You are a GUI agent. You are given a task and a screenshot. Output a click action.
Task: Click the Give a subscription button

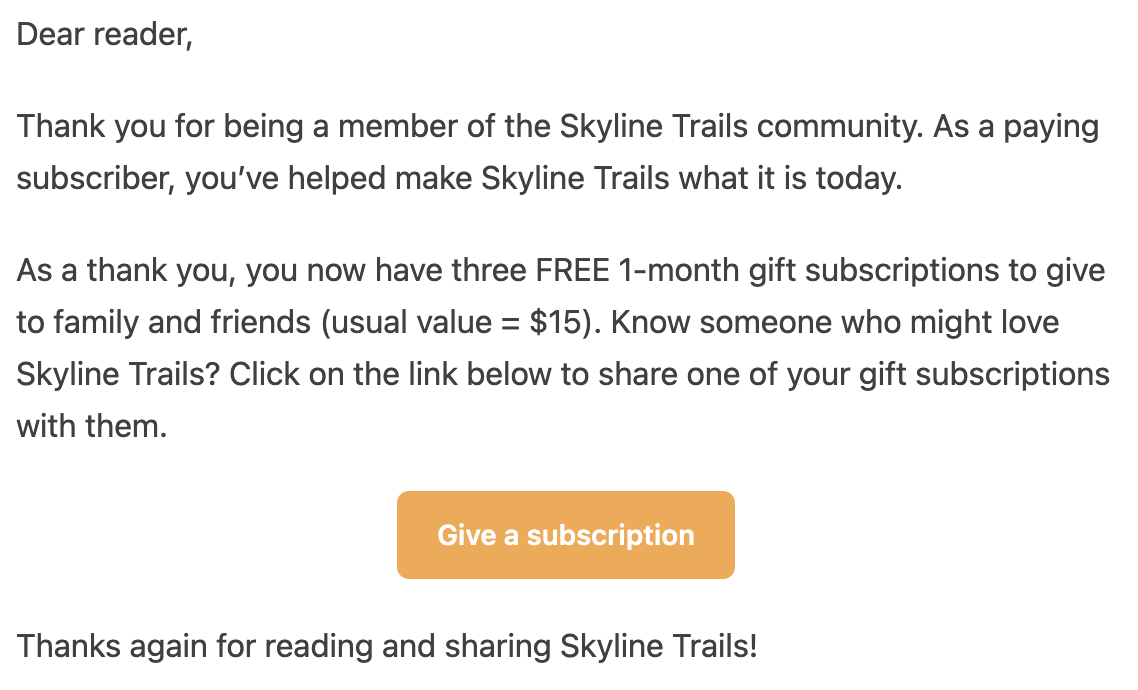pyautogui.click(x=565, y=535)
